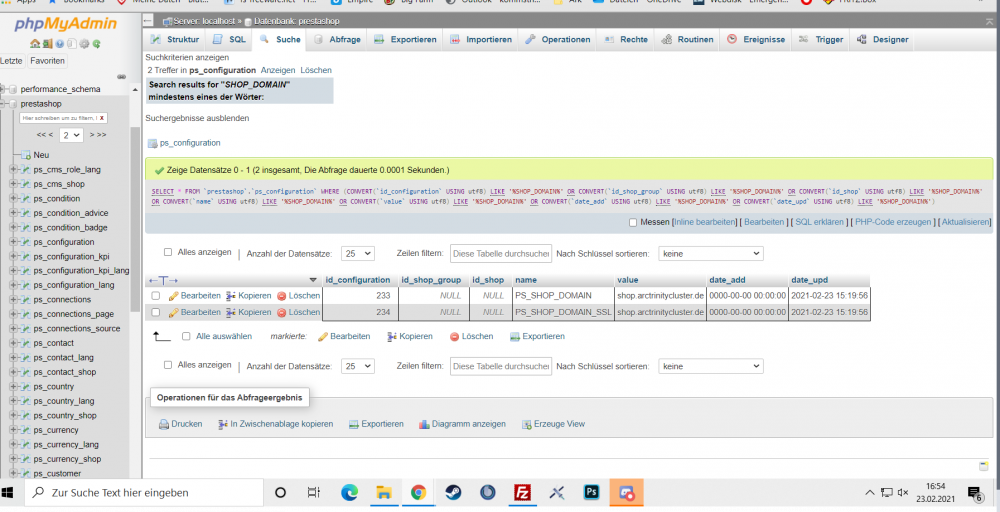Toggle the Messen profiling checkbox

(x=633, y=223)
